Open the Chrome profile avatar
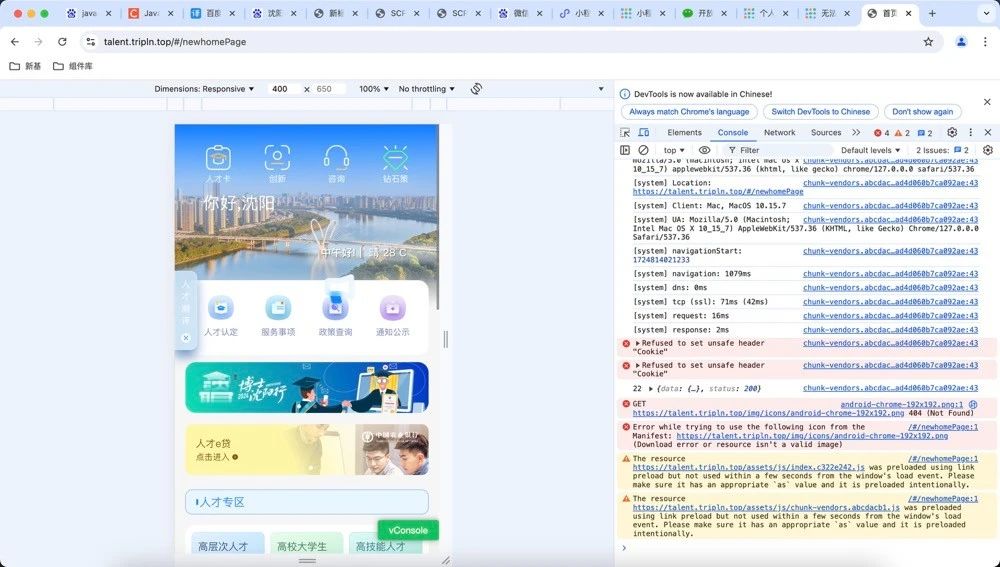 961,41
